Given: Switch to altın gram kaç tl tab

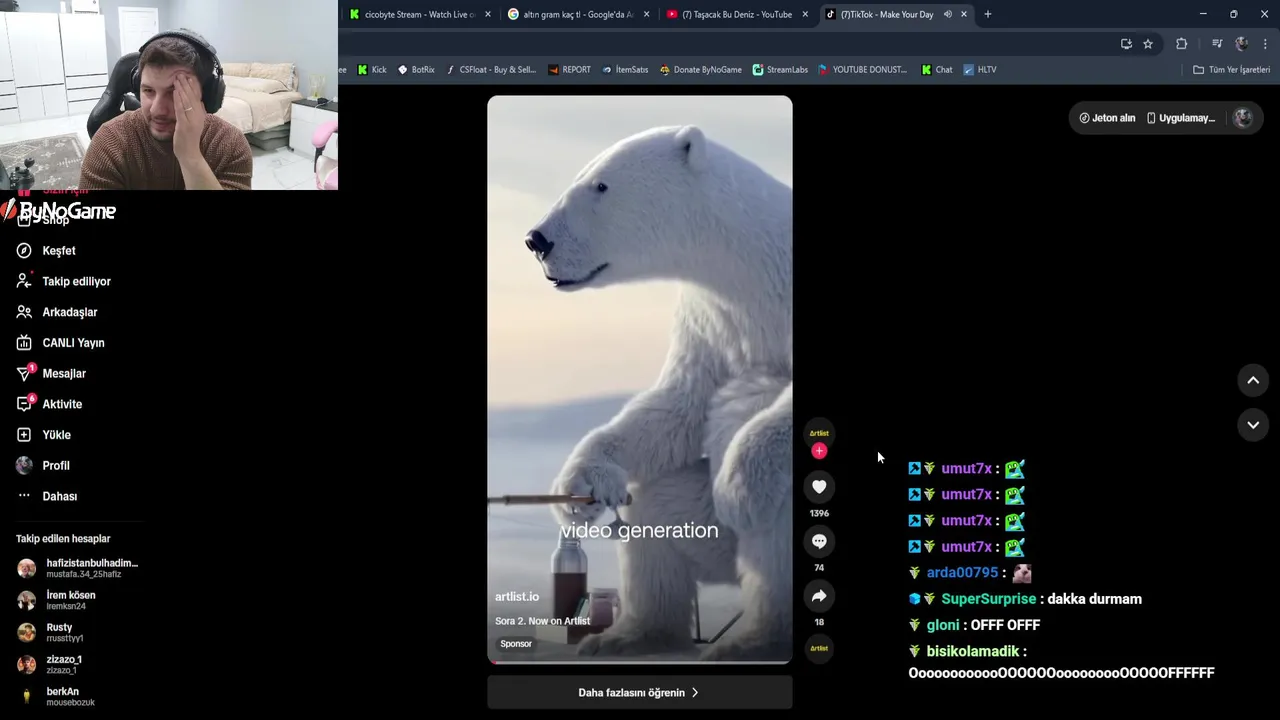Looking at the screenshot, I should point(578,14).
